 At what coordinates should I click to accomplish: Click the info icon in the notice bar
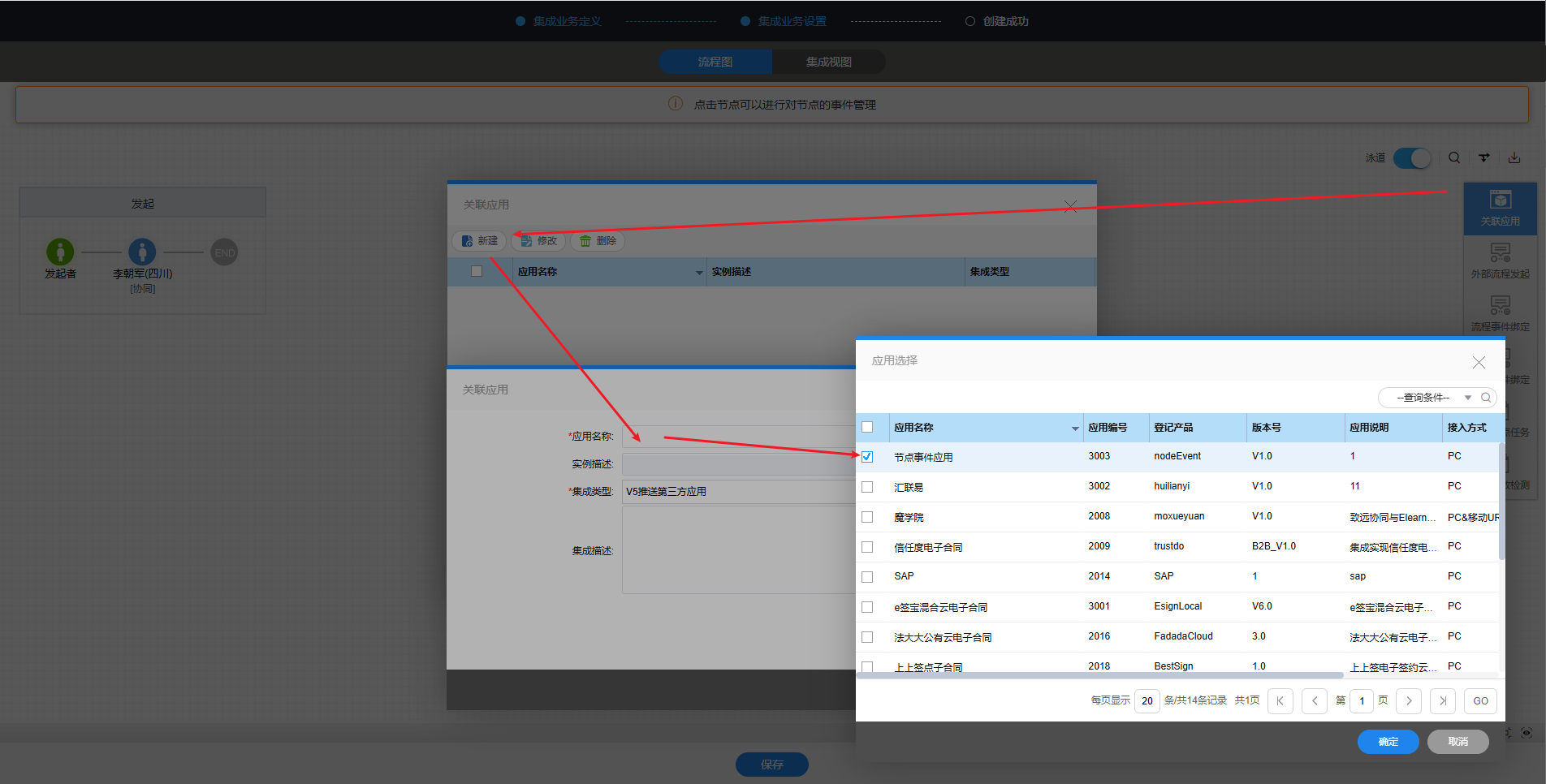(675, 104)
